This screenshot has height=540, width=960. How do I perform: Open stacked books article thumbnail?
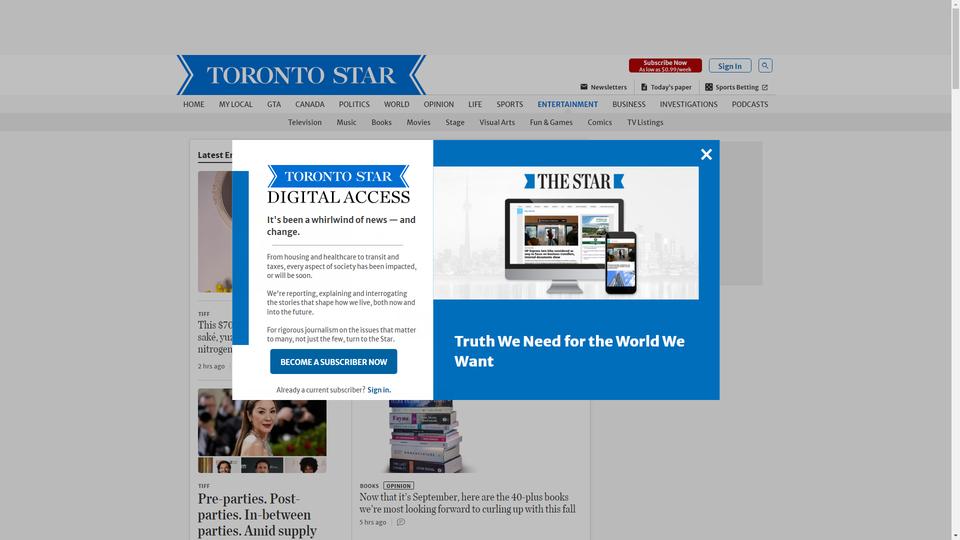[426, 436]
